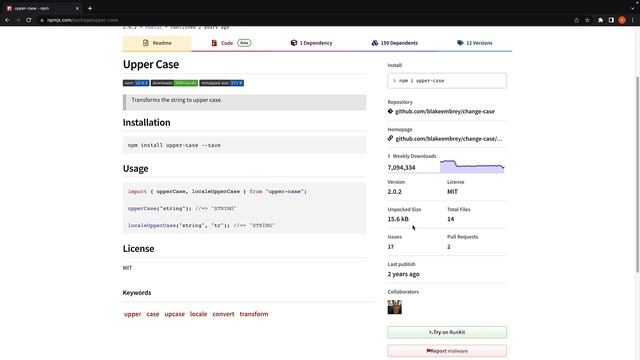Open the github.com/blakeembrey/change-case repository link
The width and height of the screenshot is (640, 360).
(x=444, y=111)
